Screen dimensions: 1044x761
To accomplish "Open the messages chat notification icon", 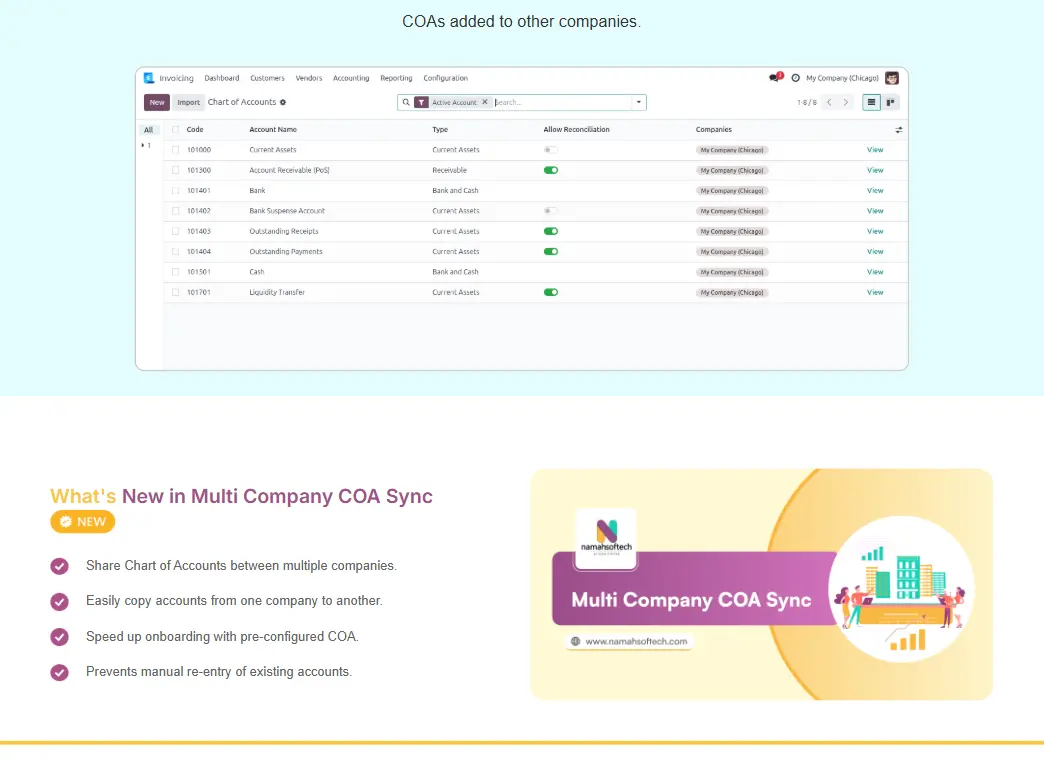I will [x=774, y=78].
